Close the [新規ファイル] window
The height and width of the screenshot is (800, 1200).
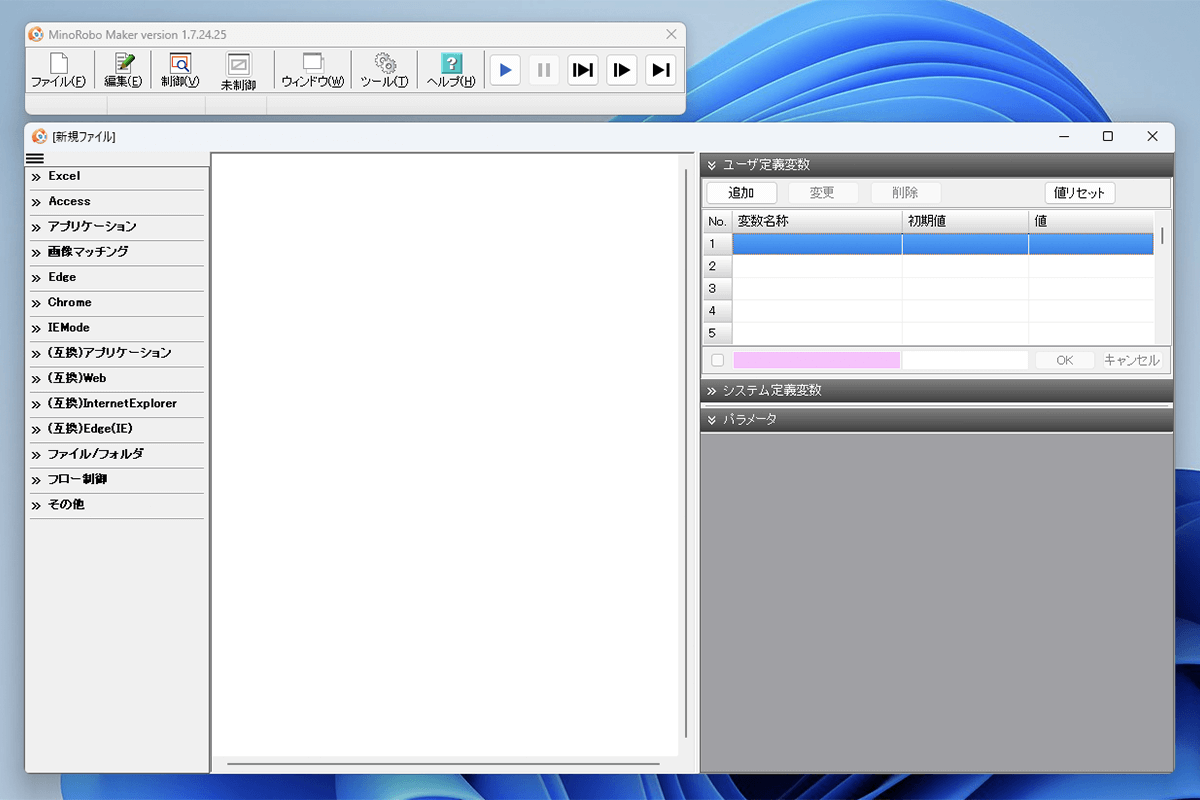[x=1153, y=136]
